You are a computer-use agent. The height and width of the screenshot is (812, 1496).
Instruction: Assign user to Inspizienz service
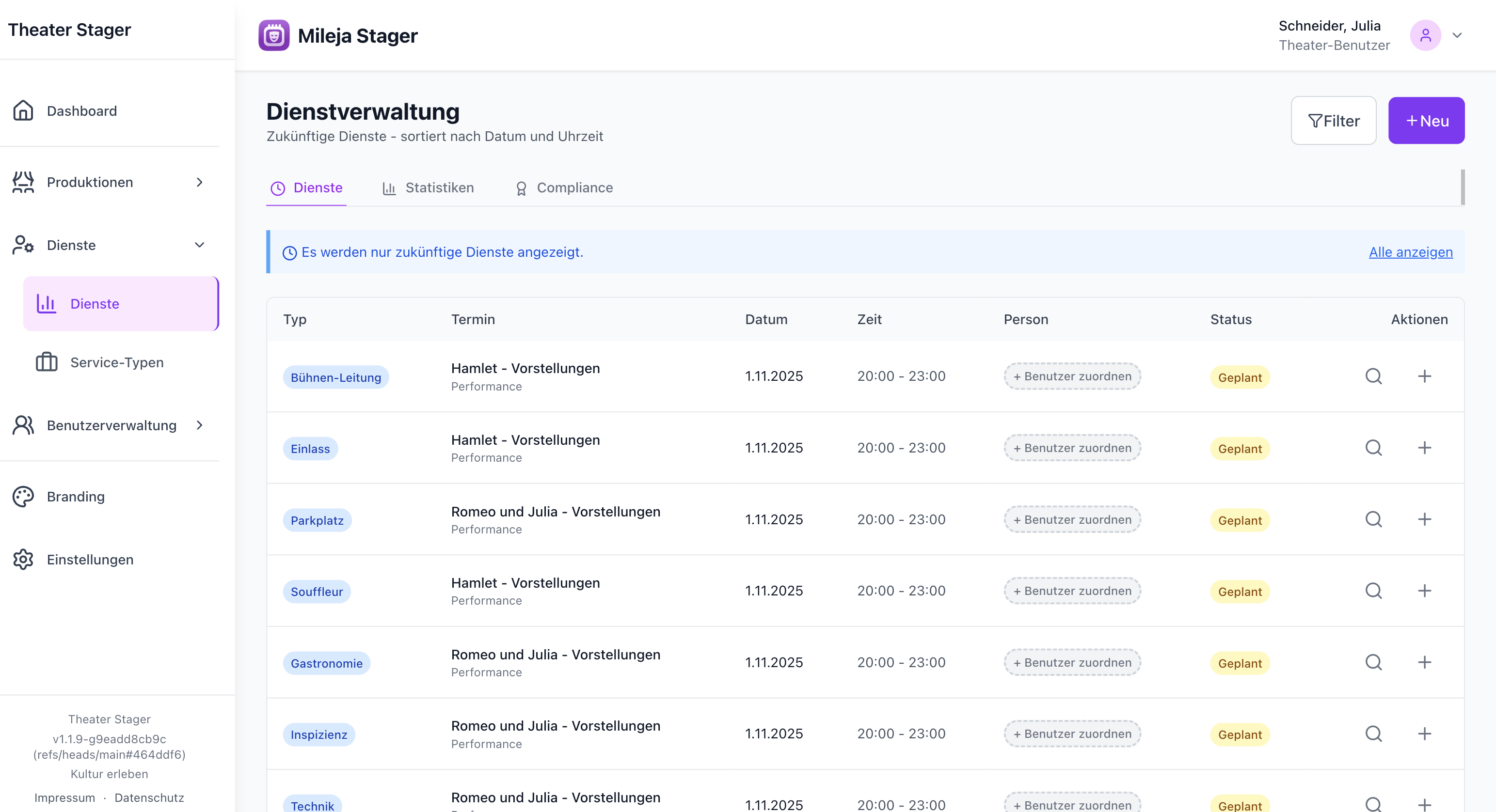1072,734
